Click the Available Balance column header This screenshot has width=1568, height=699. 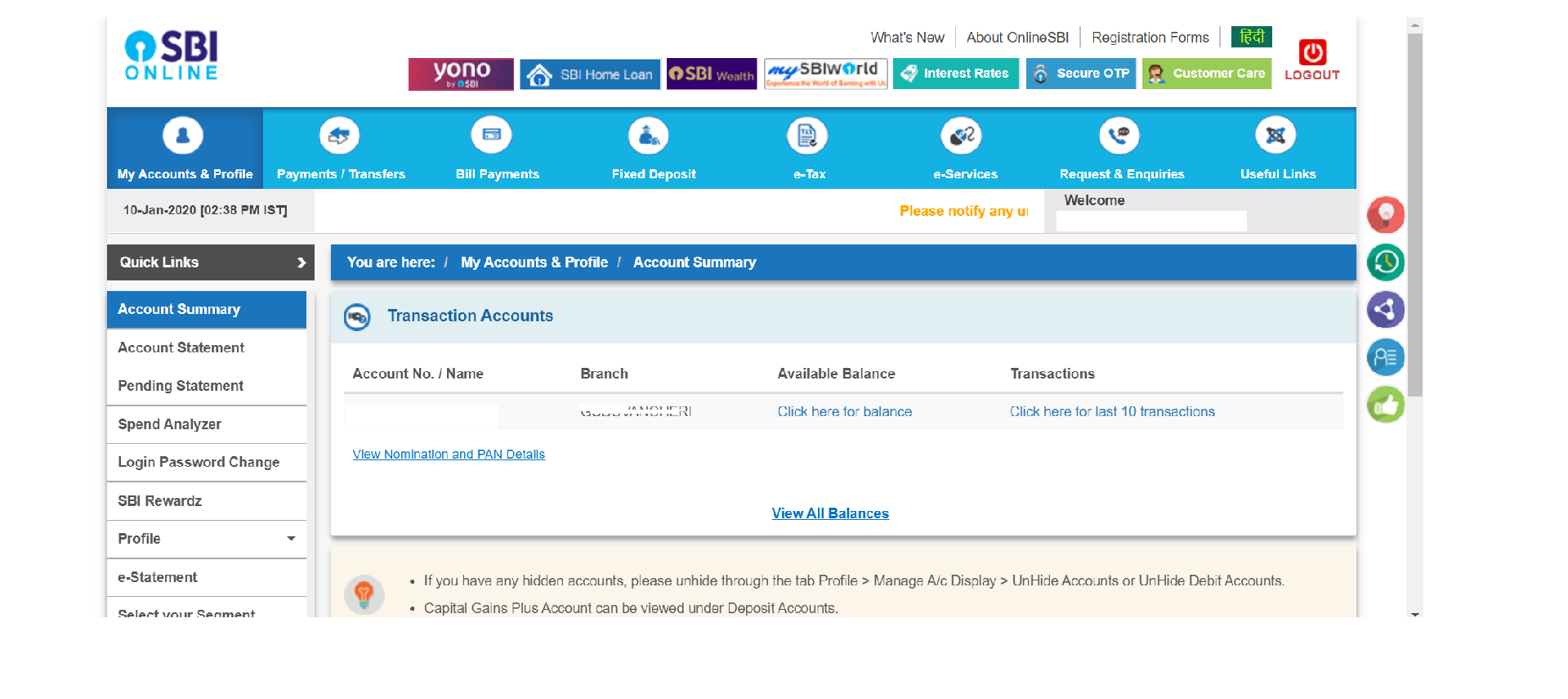[836, 374]
